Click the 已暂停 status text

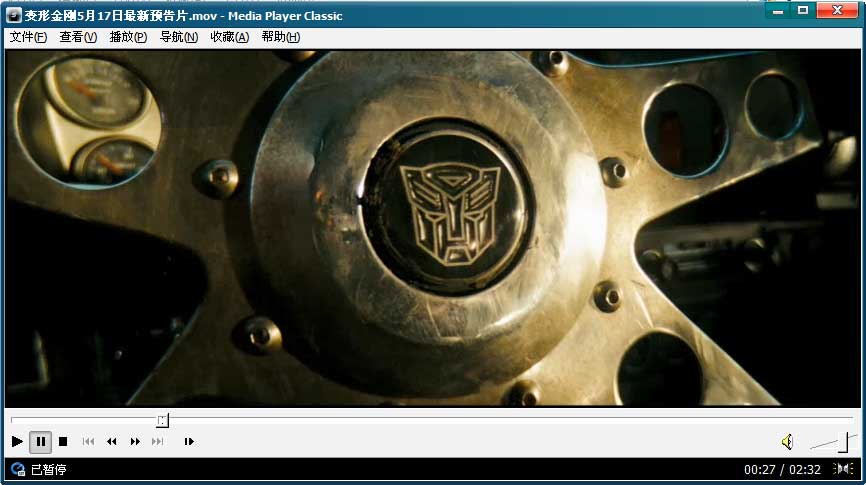pos(49,470)
